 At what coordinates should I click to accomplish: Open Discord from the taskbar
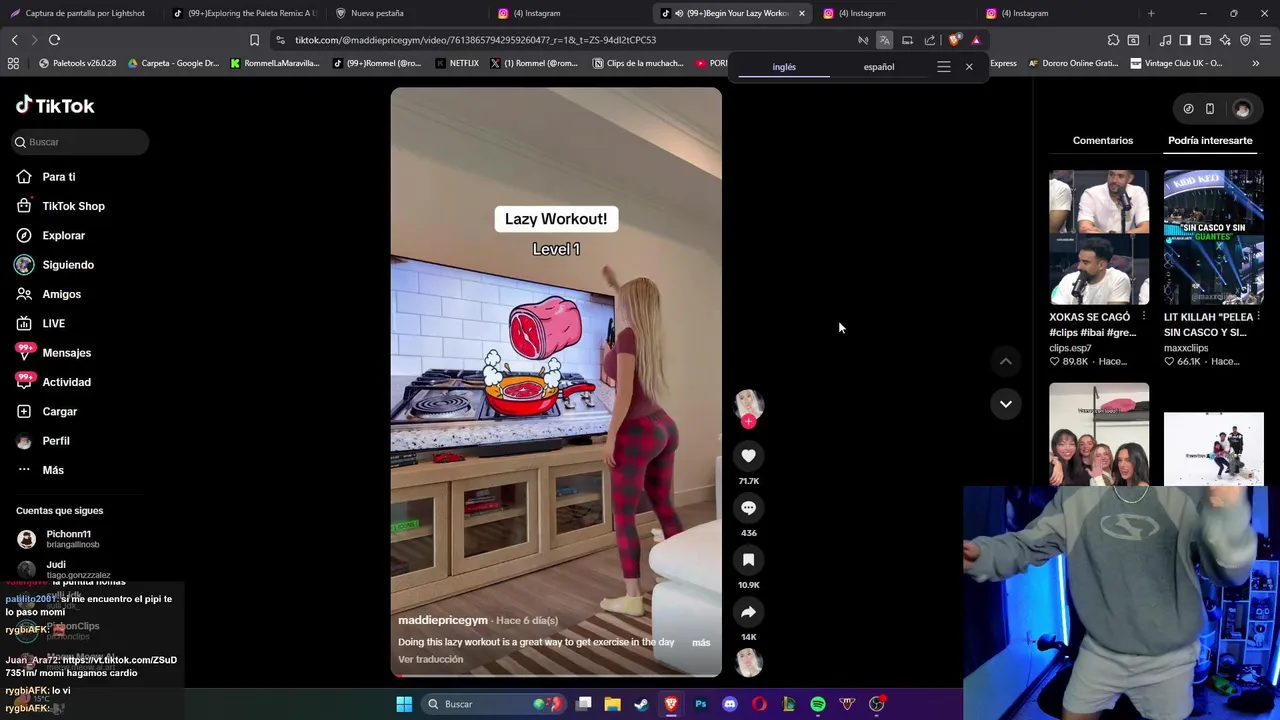click(x=730, y=704)
